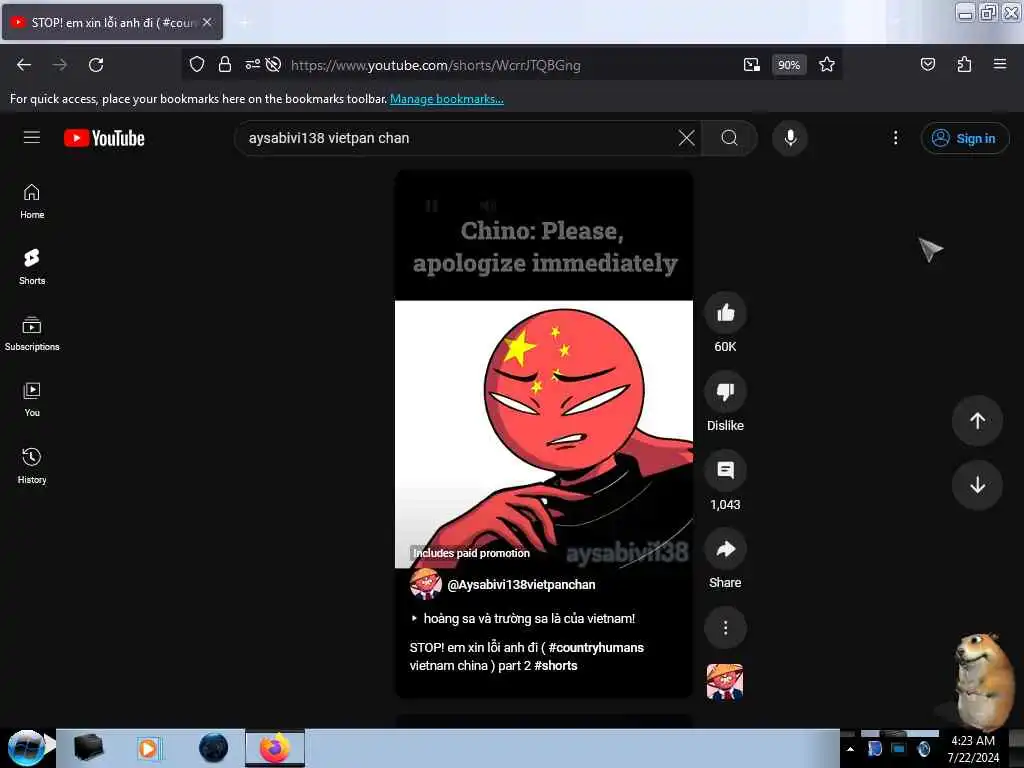Clear the YouTube search query

tap(686, 138)
